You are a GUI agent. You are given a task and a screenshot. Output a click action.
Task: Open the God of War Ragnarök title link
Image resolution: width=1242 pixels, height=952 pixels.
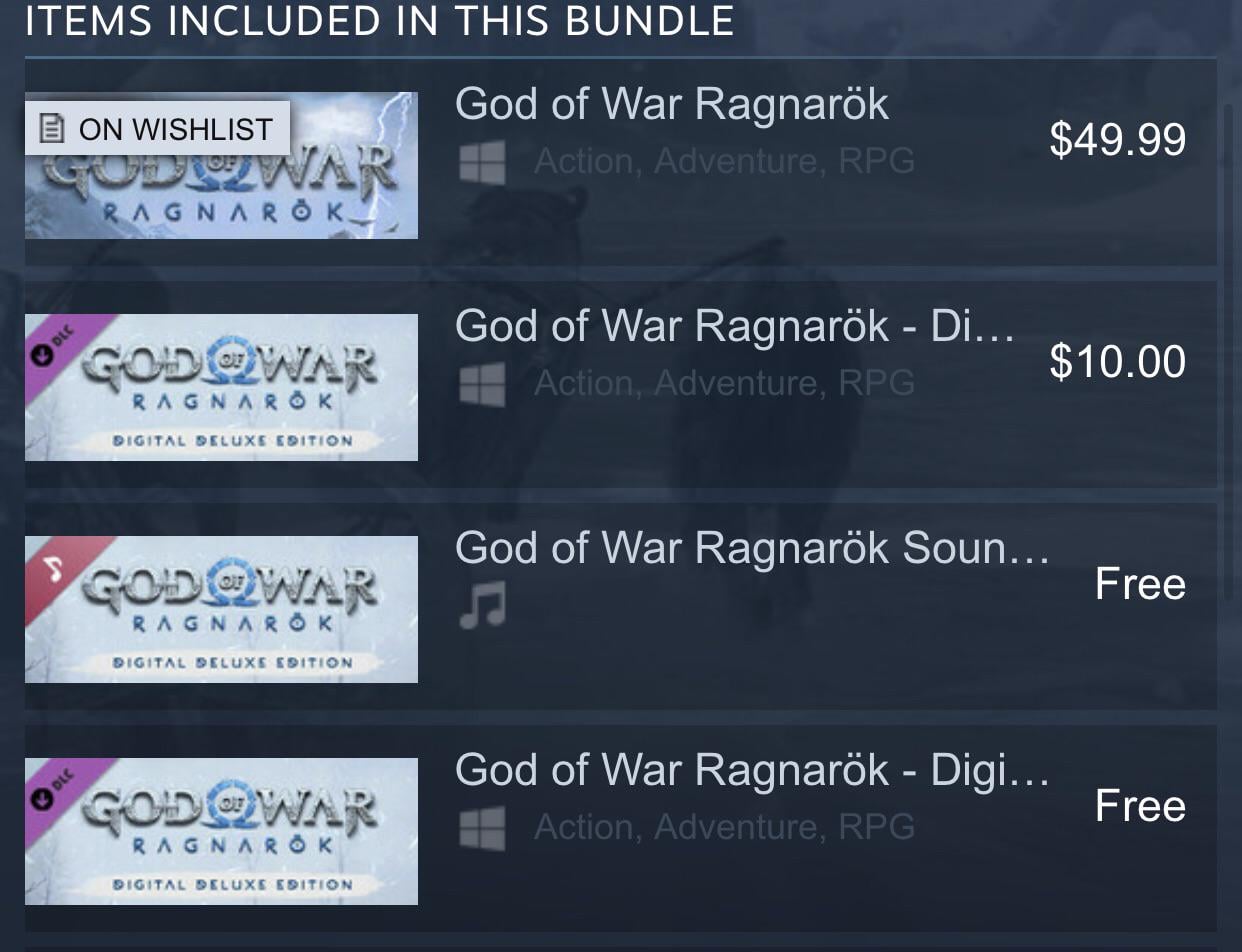click(672, 104)
